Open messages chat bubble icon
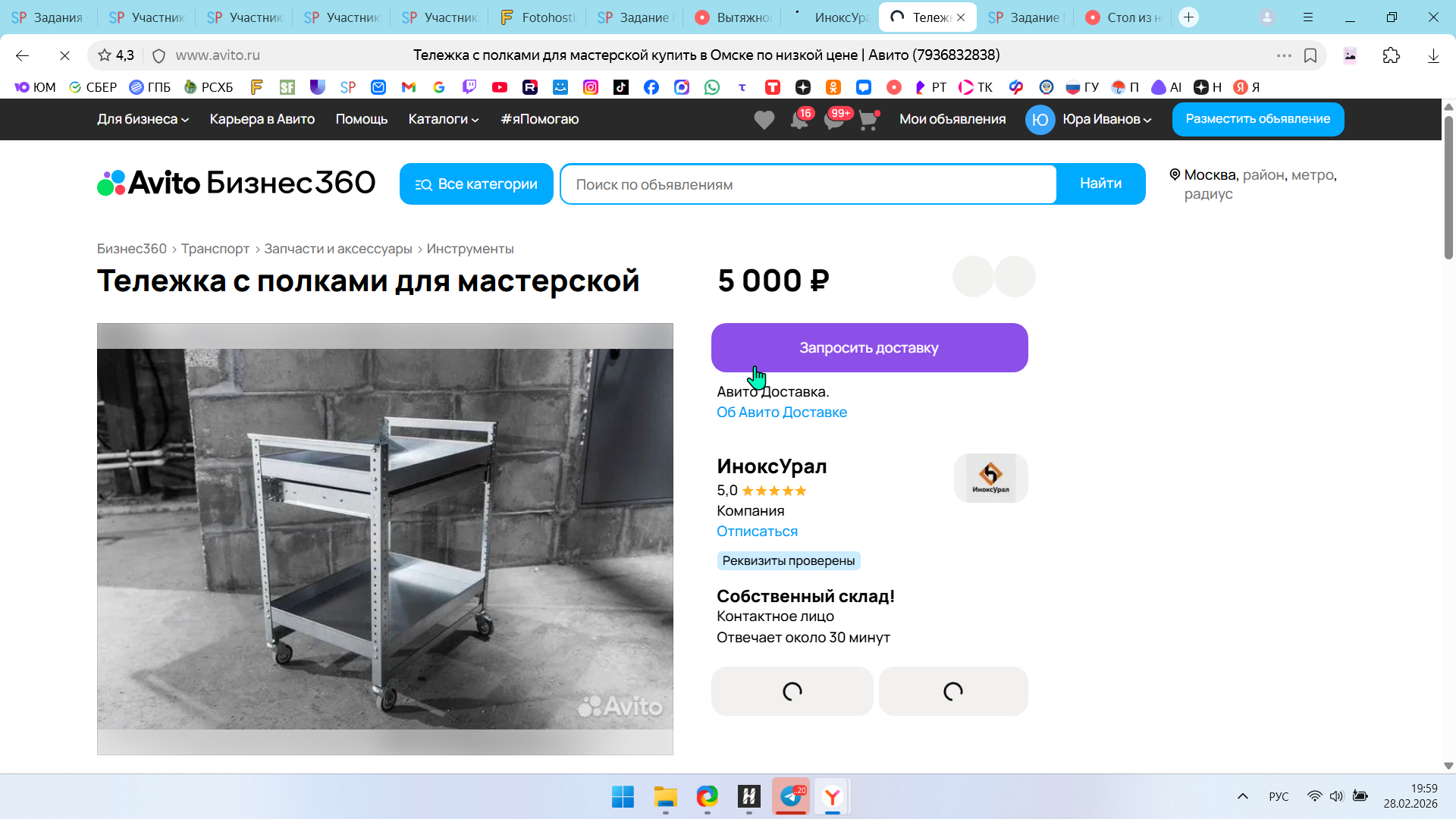 (x=833, y=120)
